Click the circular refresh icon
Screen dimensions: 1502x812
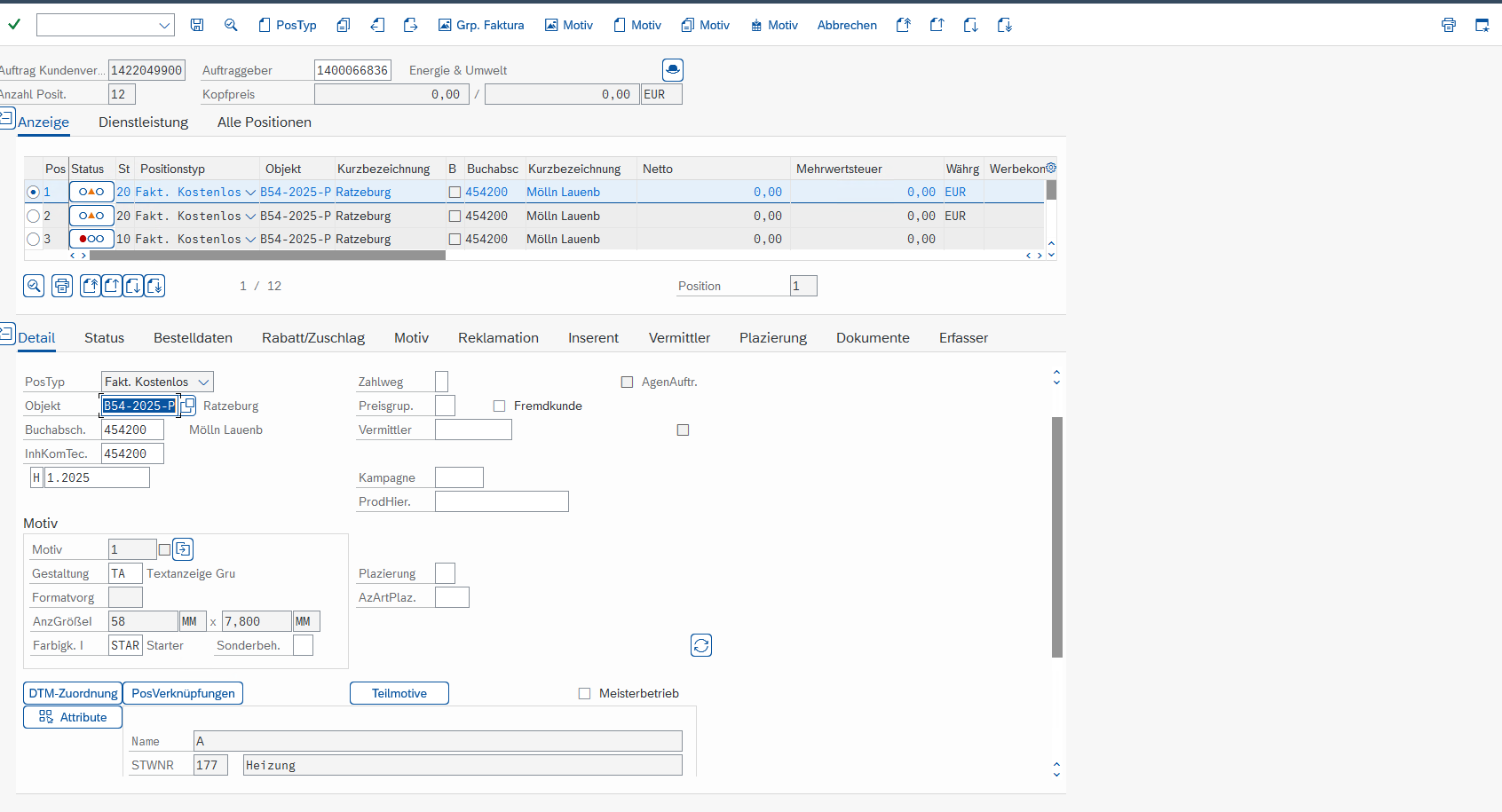701,645
